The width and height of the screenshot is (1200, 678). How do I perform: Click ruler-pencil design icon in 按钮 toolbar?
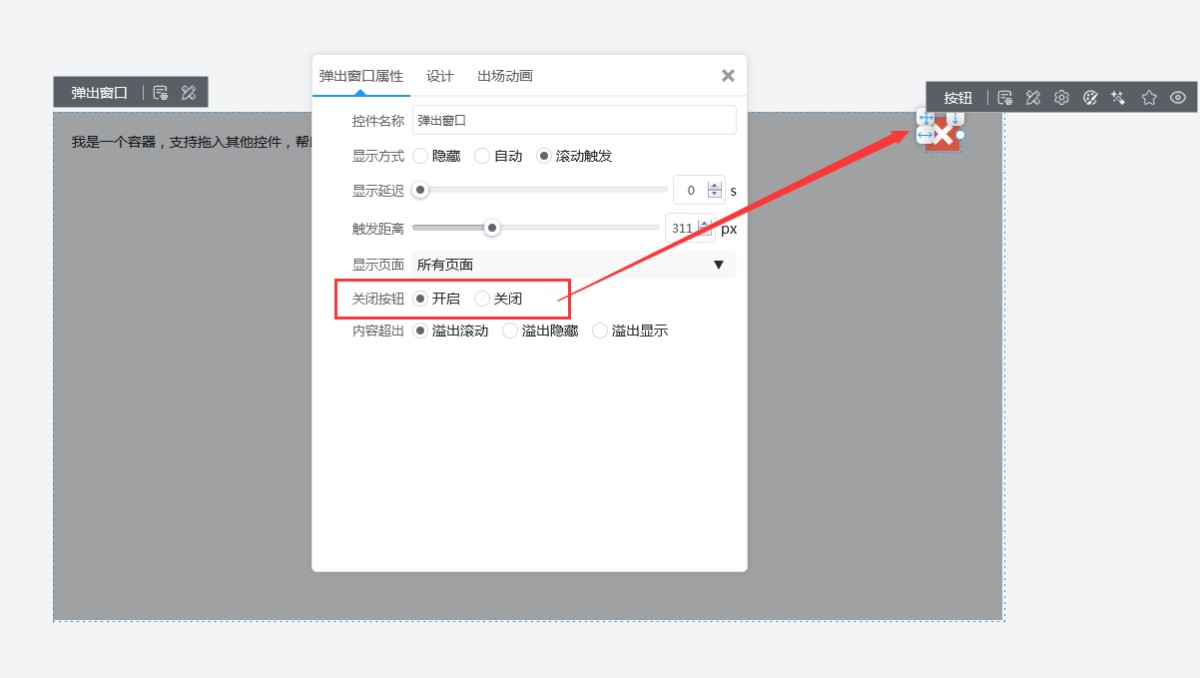pyautogui.click(x=1034, y=98)
